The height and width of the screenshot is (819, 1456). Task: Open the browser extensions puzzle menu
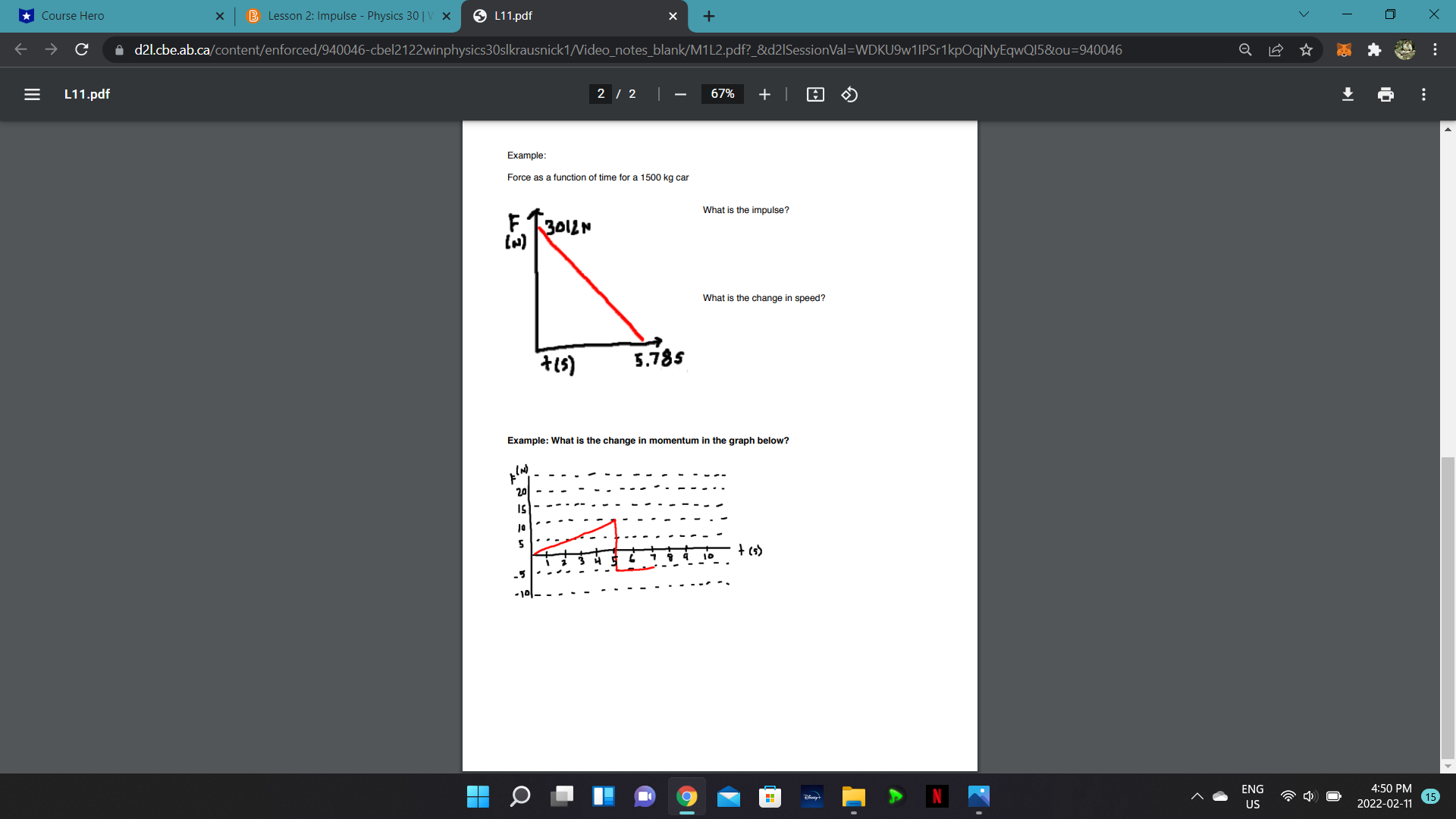[1374, 49]
